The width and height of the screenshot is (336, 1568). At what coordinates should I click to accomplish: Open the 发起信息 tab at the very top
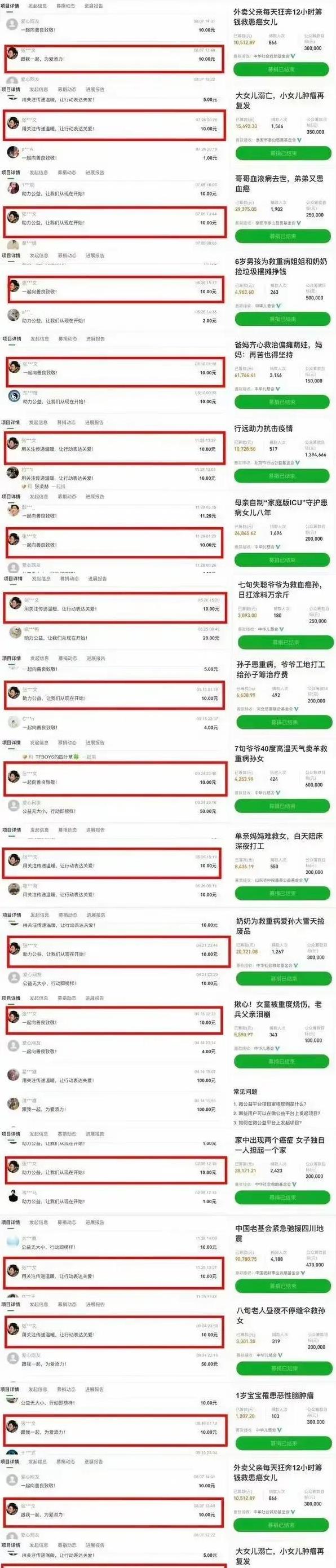(37, 6)
